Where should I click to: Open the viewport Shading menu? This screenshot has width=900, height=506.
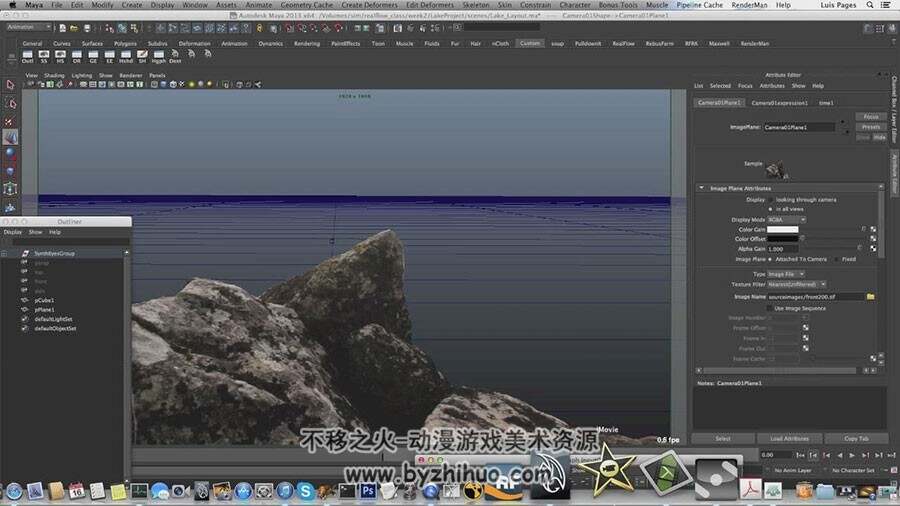point(54,75)
